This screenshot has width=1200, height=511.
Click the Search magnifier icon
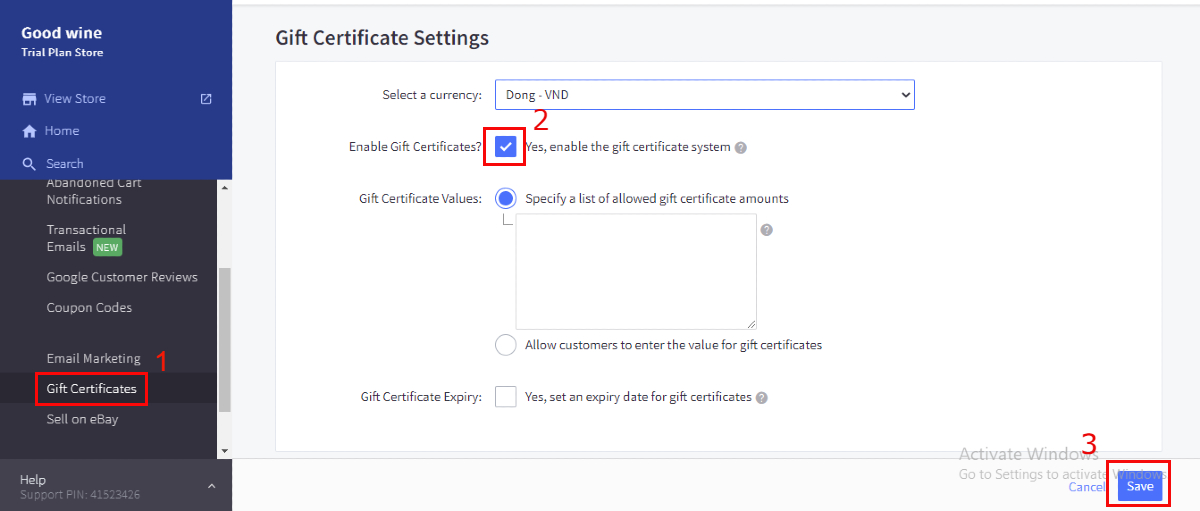coord(29,164)
